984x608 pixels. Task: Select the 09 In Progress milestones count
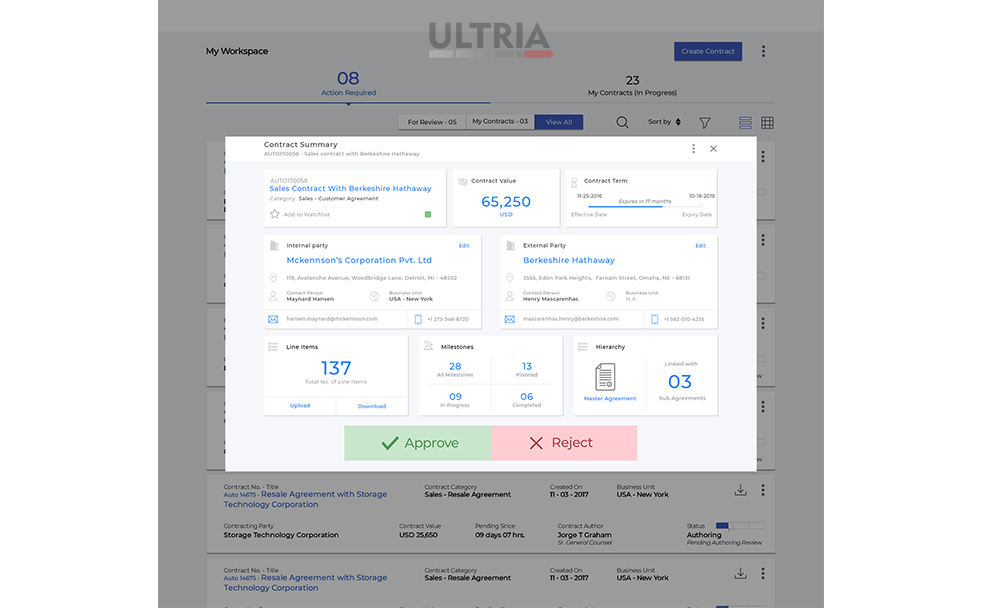(455, 397)
